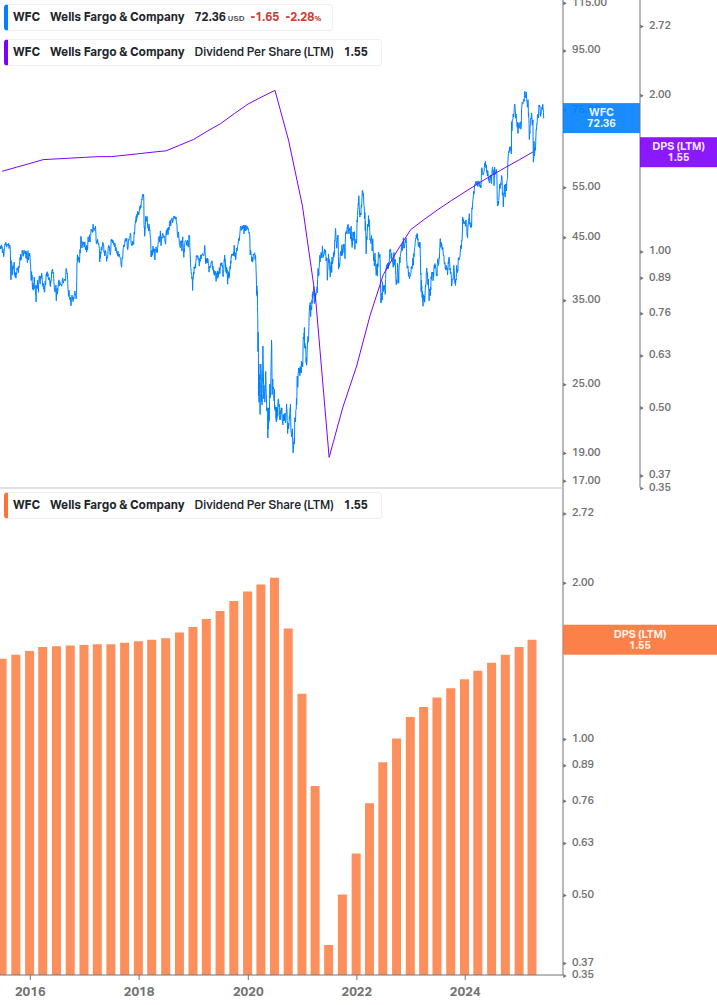Click the 0.89 label on the purple DPS axis

click(660, 278)
